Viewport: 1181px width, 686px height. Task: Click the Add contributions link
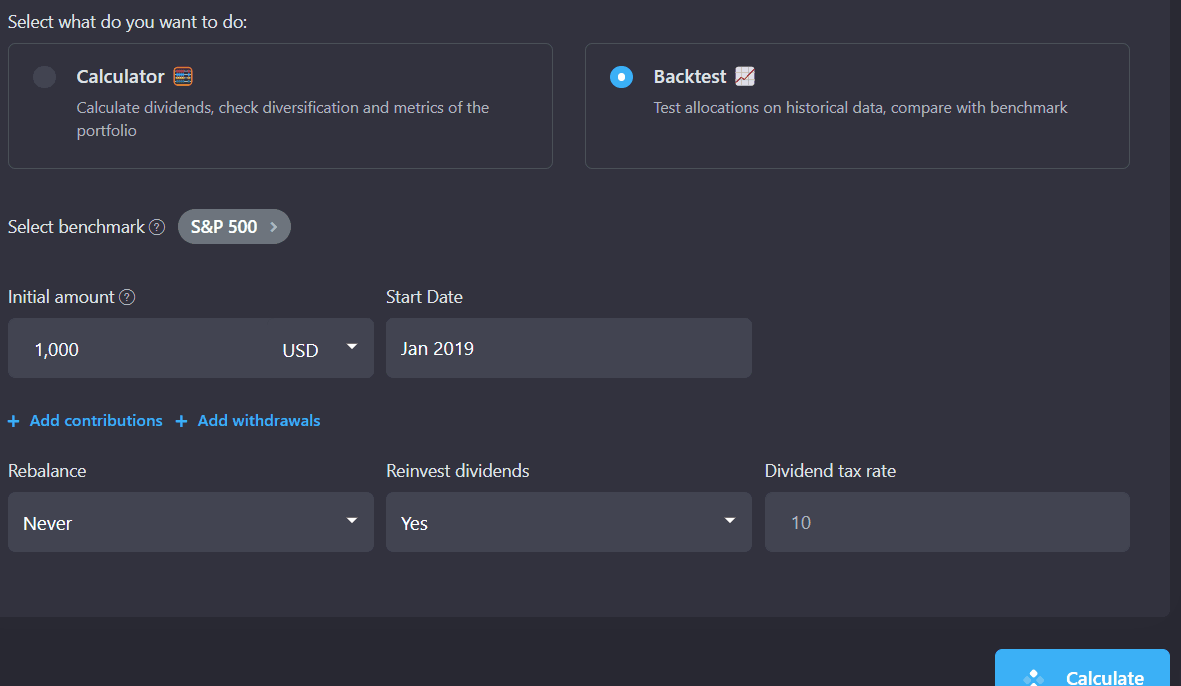(x=95, y=420)
